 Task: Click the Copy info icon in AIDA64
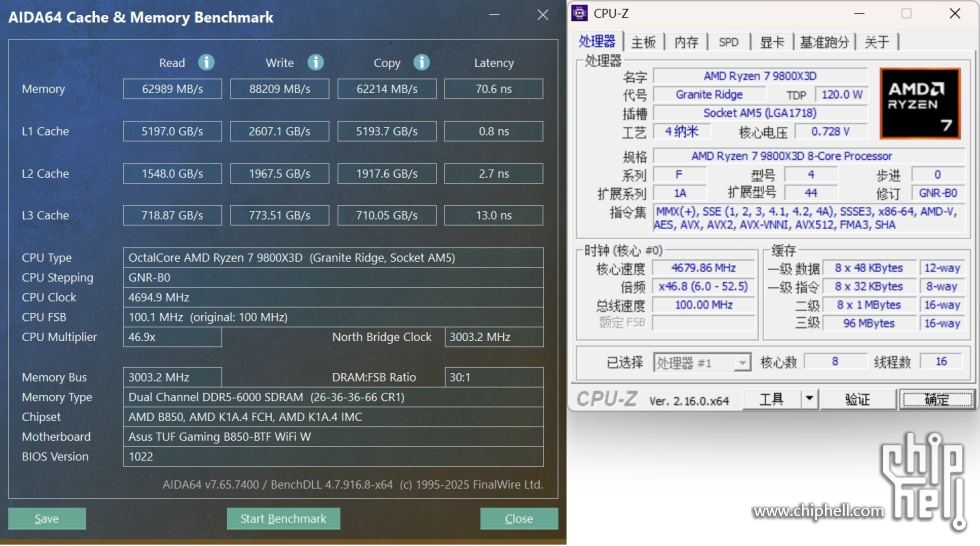[x=422, y=62]
